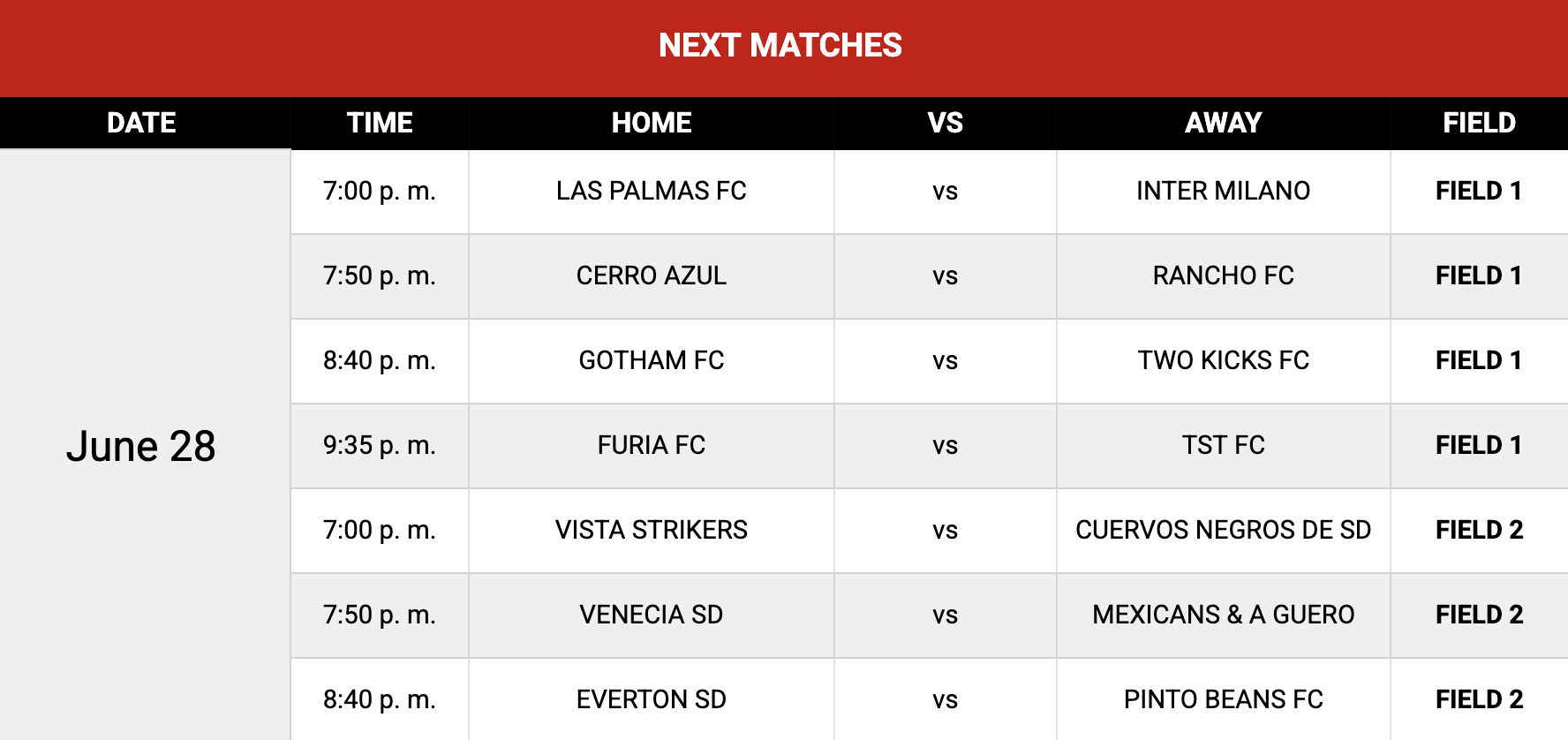1568x740 pixels.
Task: Click CUERVOS NEGROS DE SD team
Action: [1224, 530]
